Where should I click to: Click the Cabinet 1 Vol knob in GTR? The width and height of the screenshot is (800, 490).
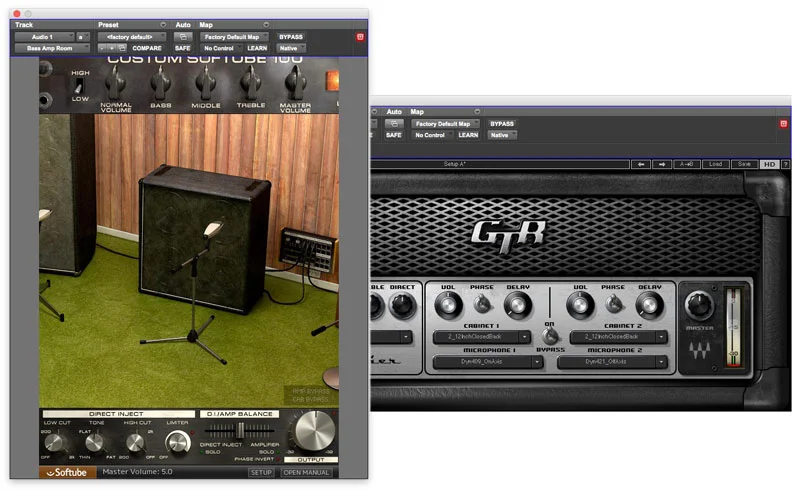point(448,306)
